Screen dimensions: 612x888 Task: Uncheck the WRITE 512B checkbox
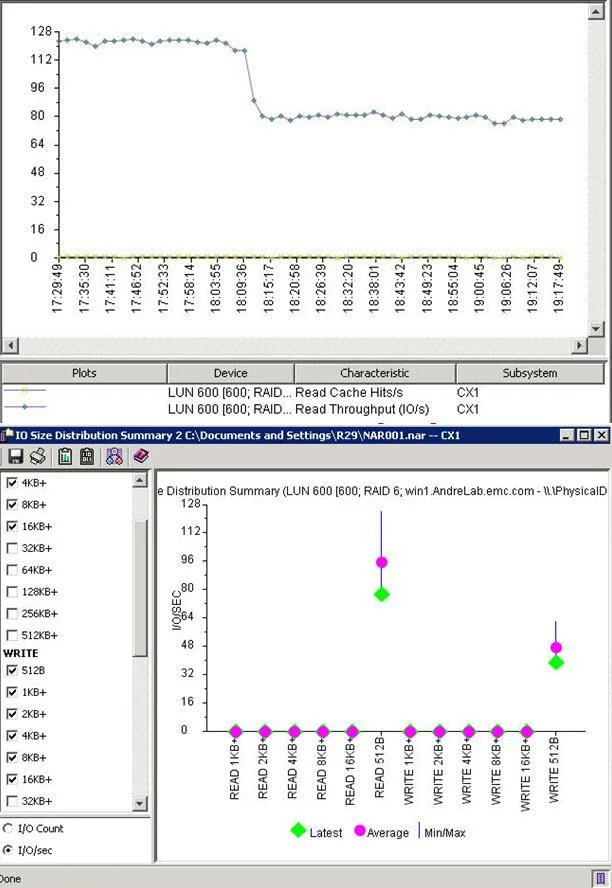[11, 671]
